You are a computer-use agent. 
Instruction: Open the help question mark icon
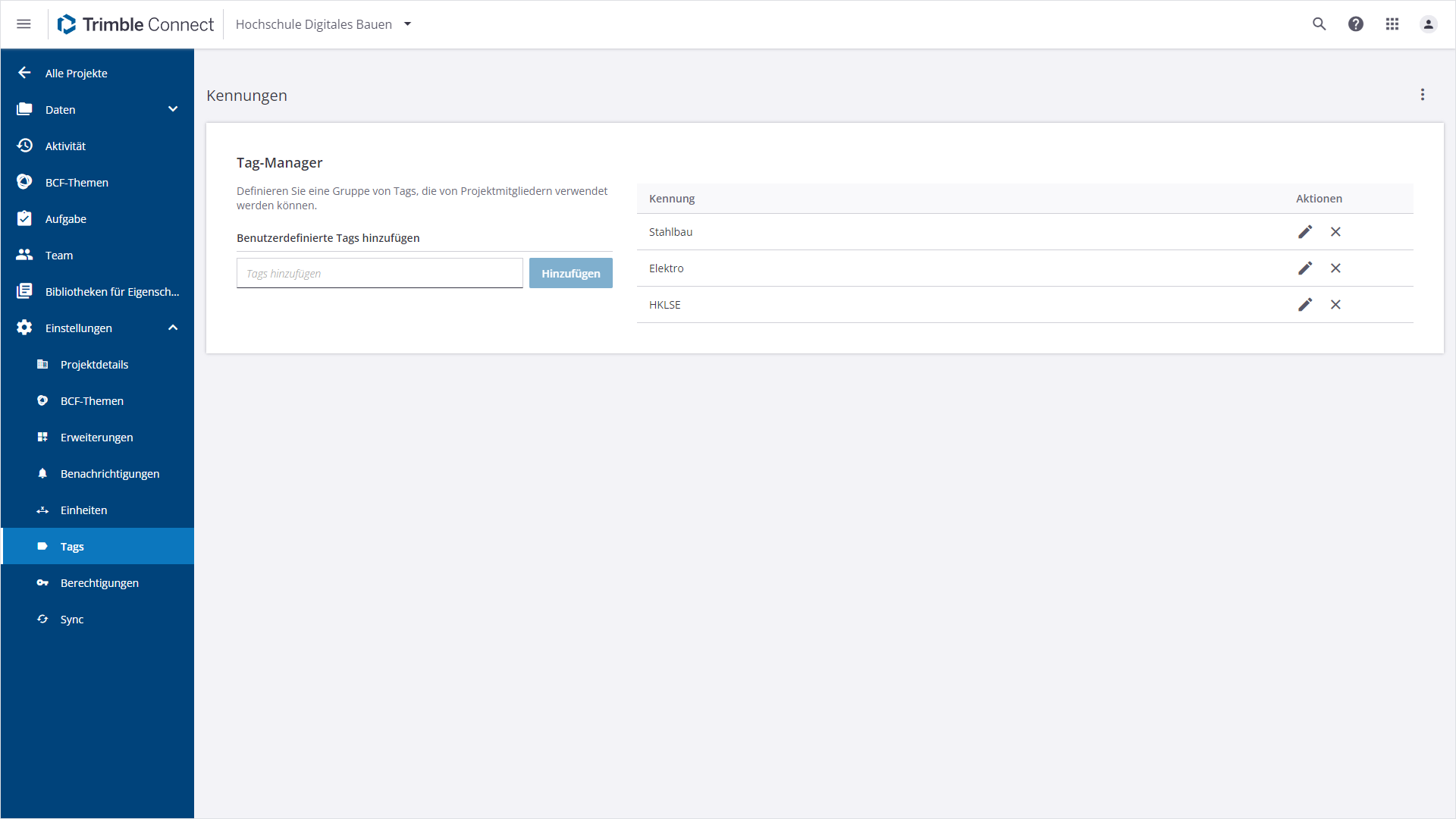(1356, 24)
